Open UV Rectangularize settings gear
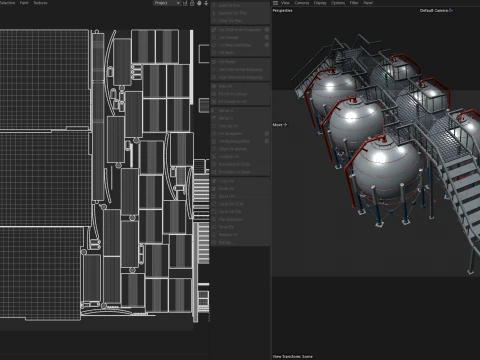 point(267,141)
